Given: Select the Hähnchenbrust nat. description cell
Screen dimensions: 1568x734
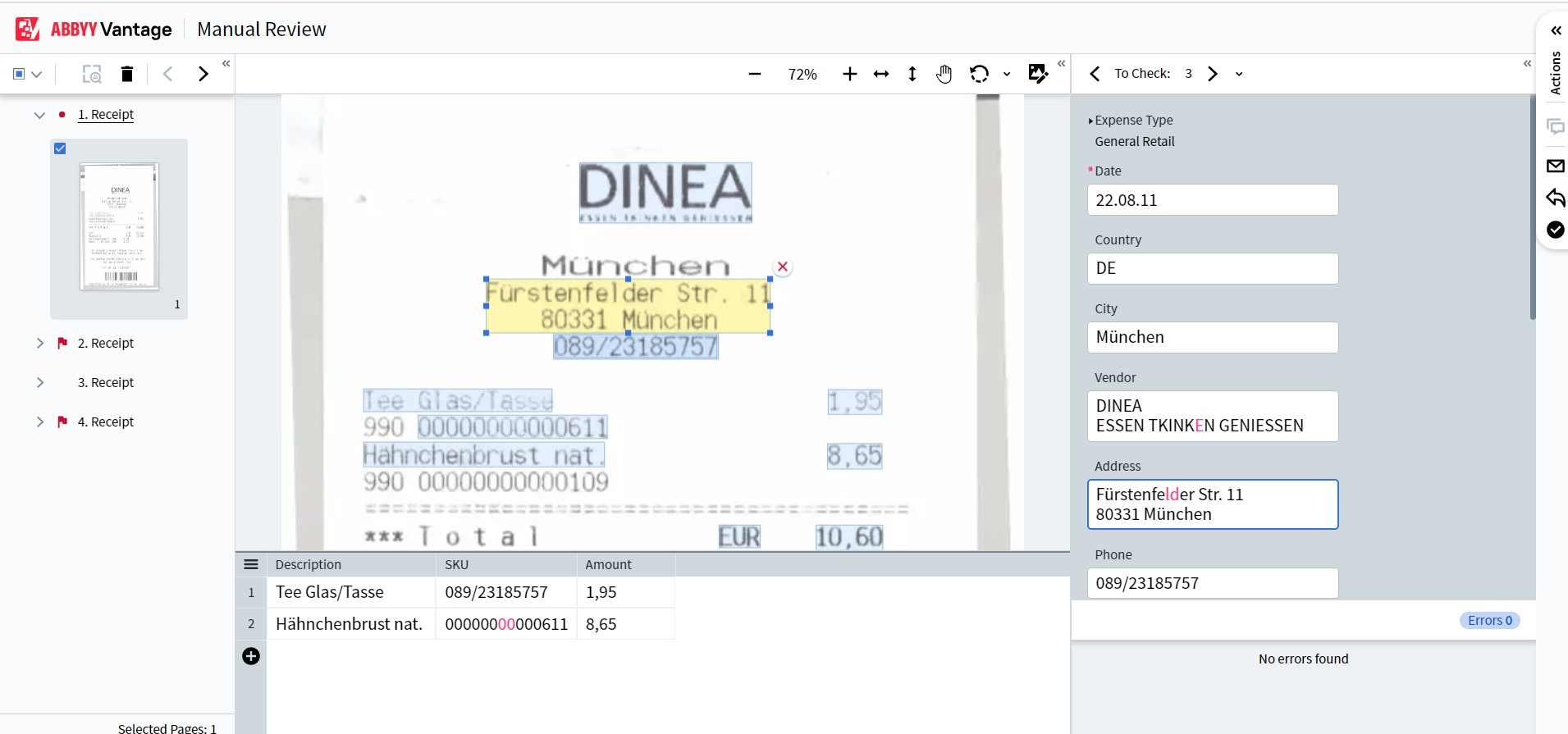Looking at the screenshot, I should (x=351, y=624).
